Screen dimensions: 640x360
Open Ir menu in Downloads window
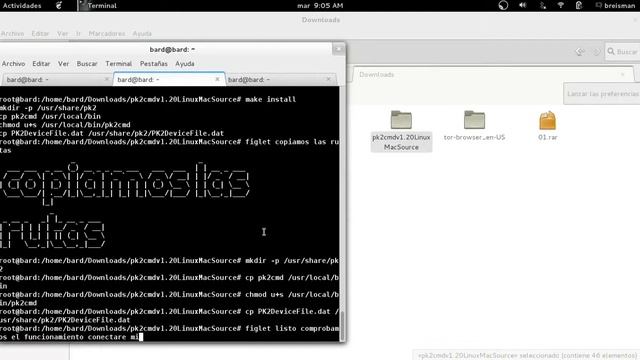(78, 33)
